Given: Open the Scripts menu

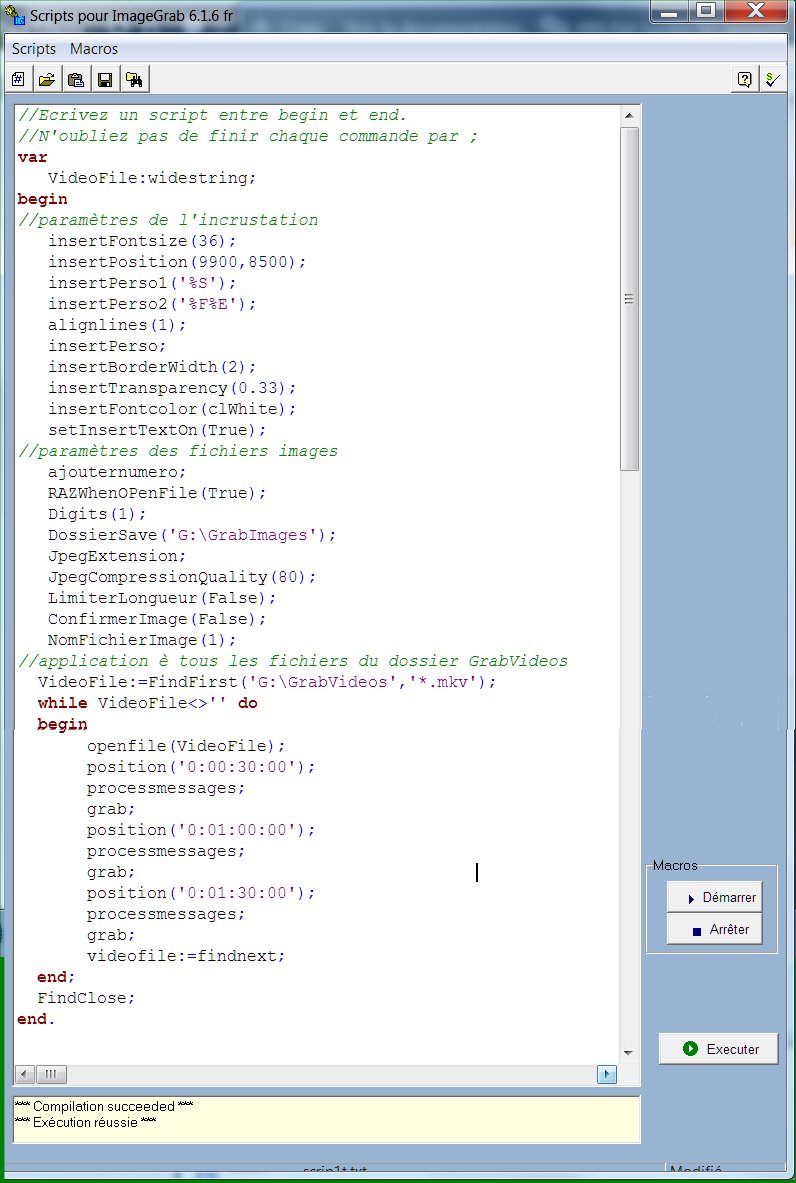Looking at the screenshot, I should [34, 49].
